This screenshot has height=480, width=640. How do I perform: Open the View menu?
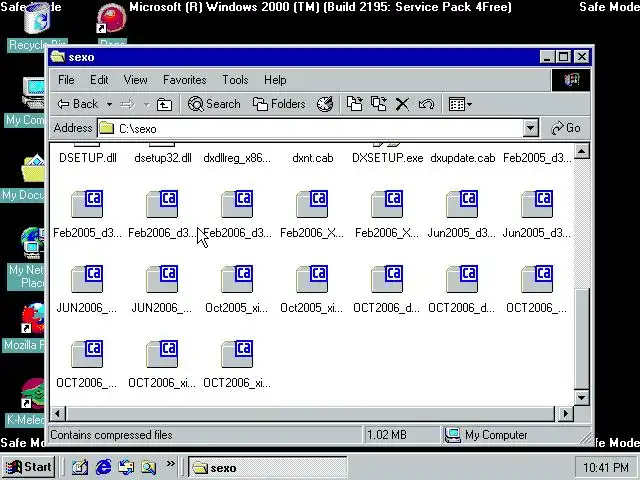coord(136,80)
